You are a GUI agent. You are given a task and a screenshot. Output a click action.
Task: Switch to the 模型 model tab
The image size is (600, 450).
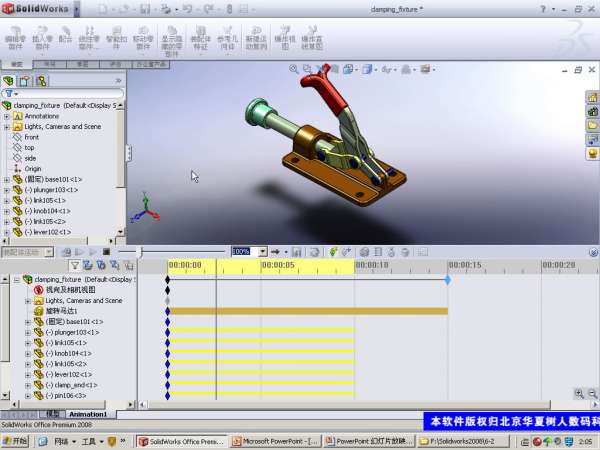click(x=53, y=414)
